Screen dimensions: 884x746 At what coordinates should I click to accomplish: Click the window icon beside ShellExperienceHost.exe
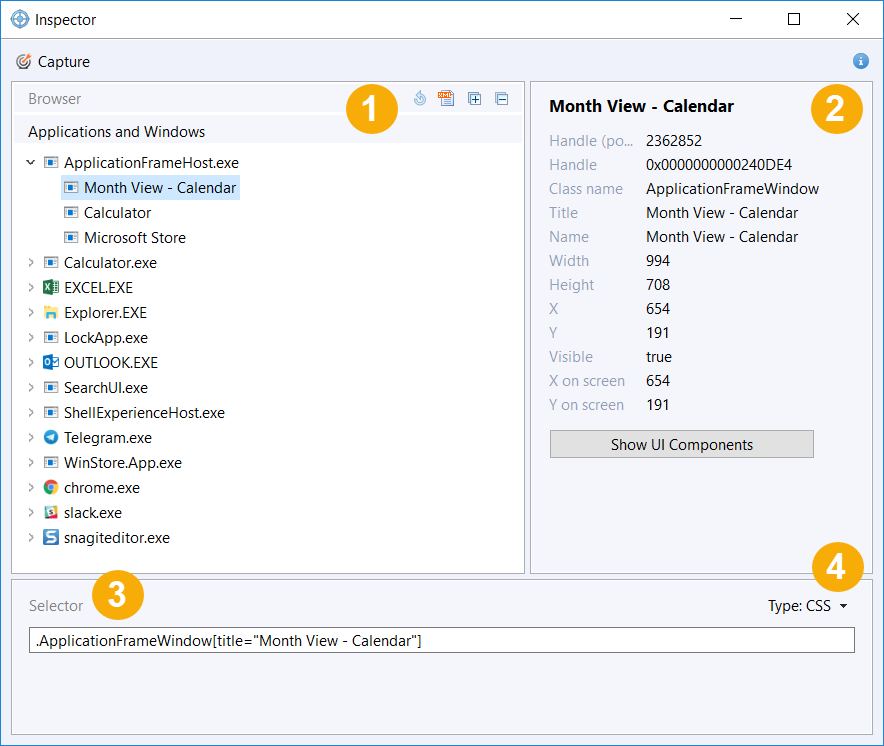point(51,412)
